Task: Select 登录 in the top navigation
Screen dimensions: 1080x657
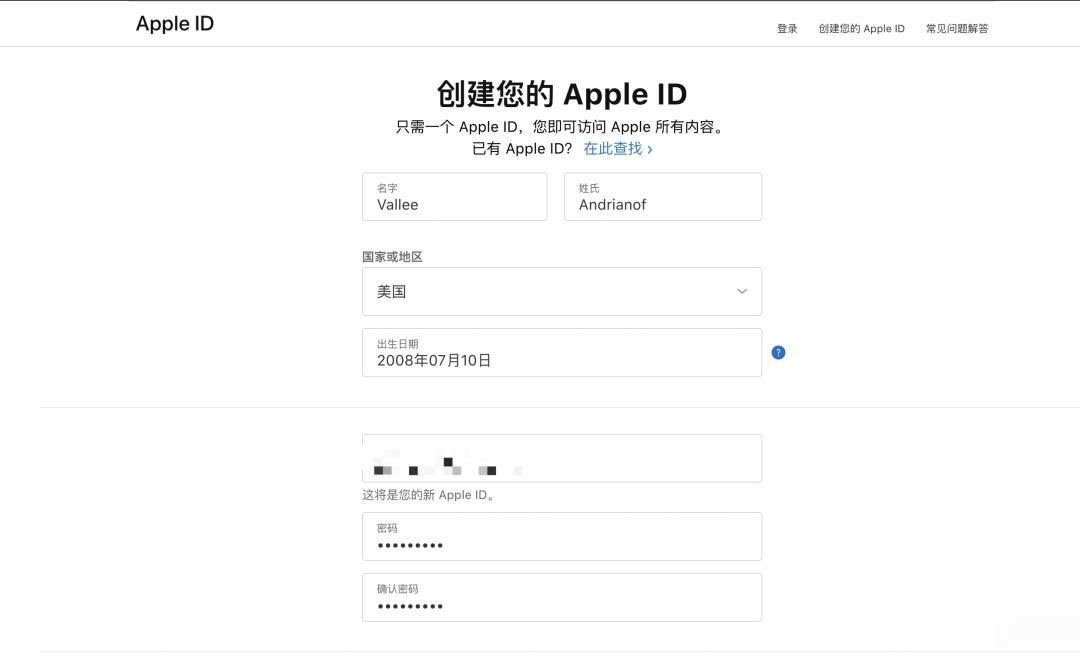Action: pyautogui.click(x=787, y=28)
